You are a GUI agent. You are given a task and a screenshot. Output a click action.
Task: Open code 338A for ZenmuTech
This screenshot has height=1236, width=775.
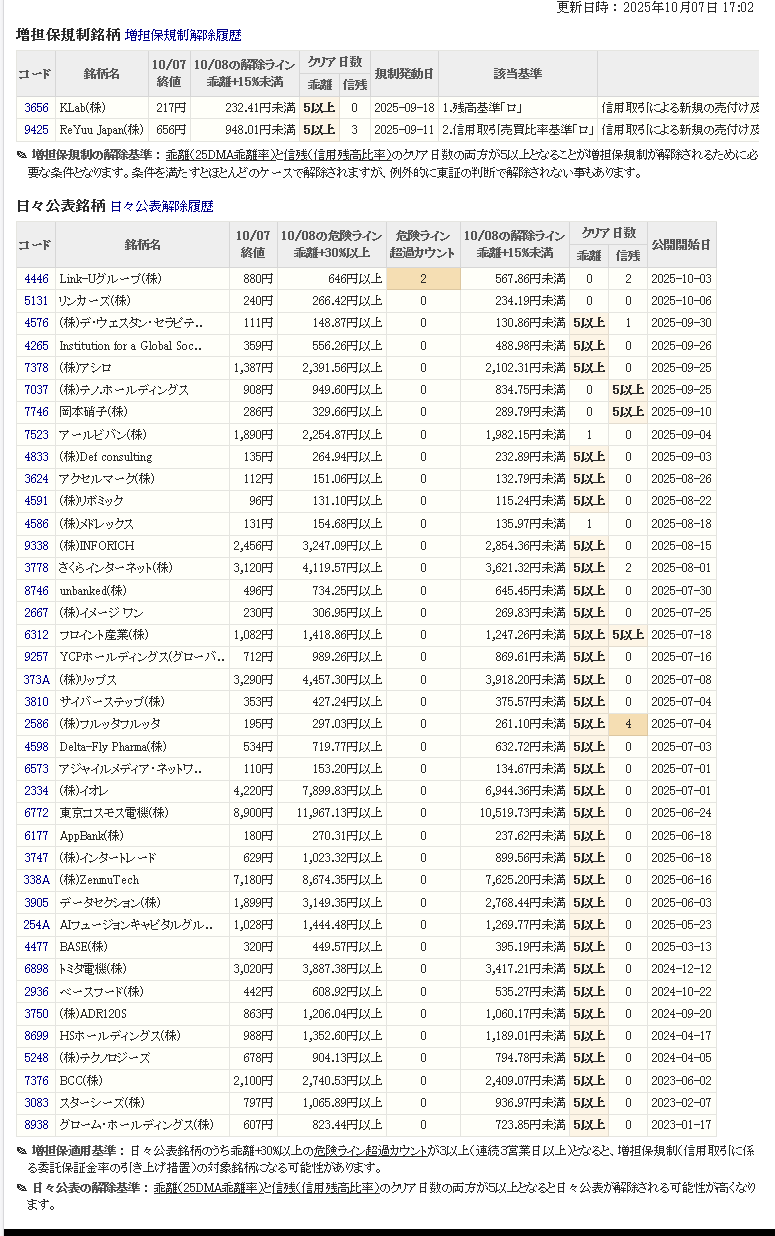[36, 880]
